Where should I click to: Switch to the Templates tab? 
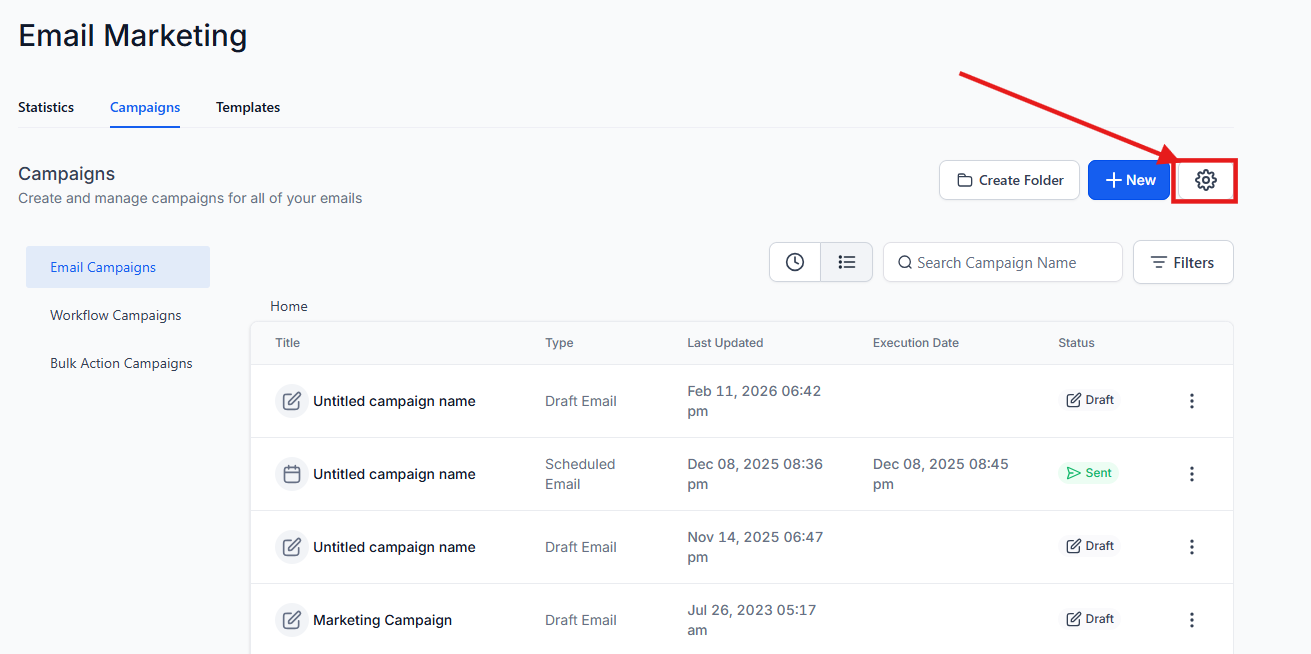coord(248,107)
